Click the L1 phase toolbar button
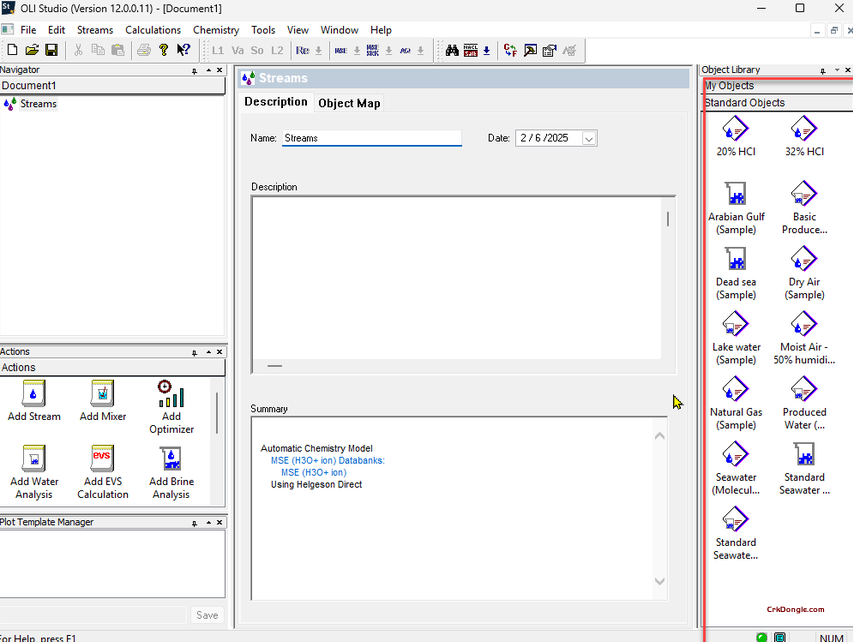This screenshot has width=853, height=642. coord(218,50)
